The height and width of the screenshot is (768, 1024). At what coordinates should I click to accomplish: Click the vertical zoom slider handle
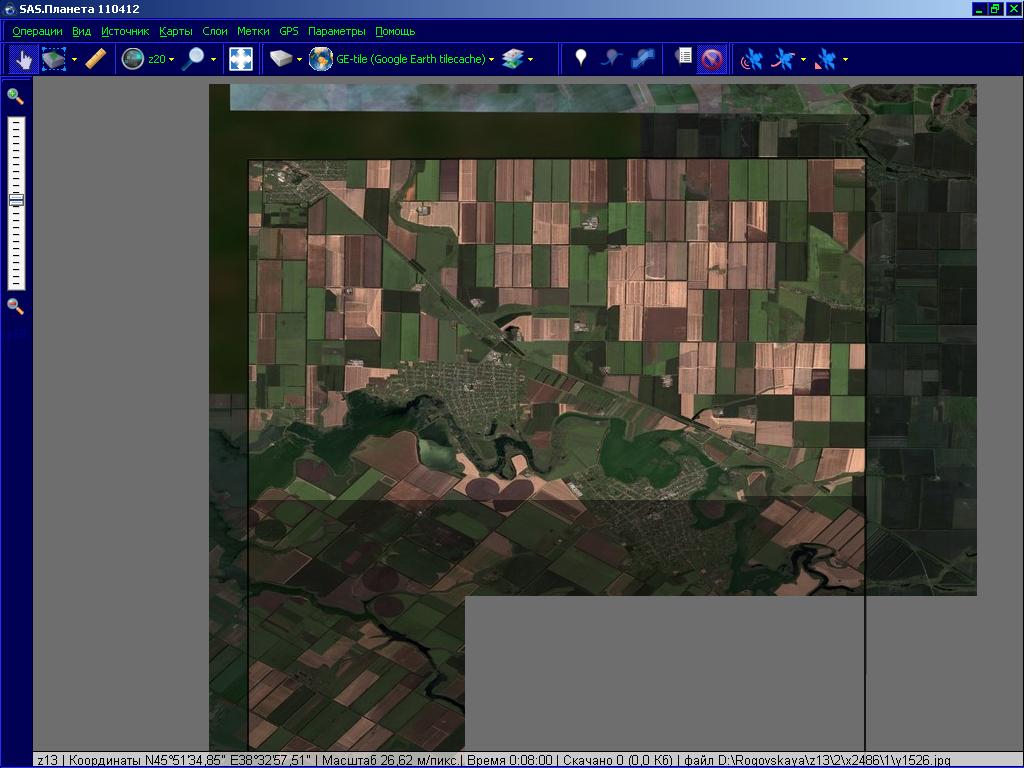point(16,200)
